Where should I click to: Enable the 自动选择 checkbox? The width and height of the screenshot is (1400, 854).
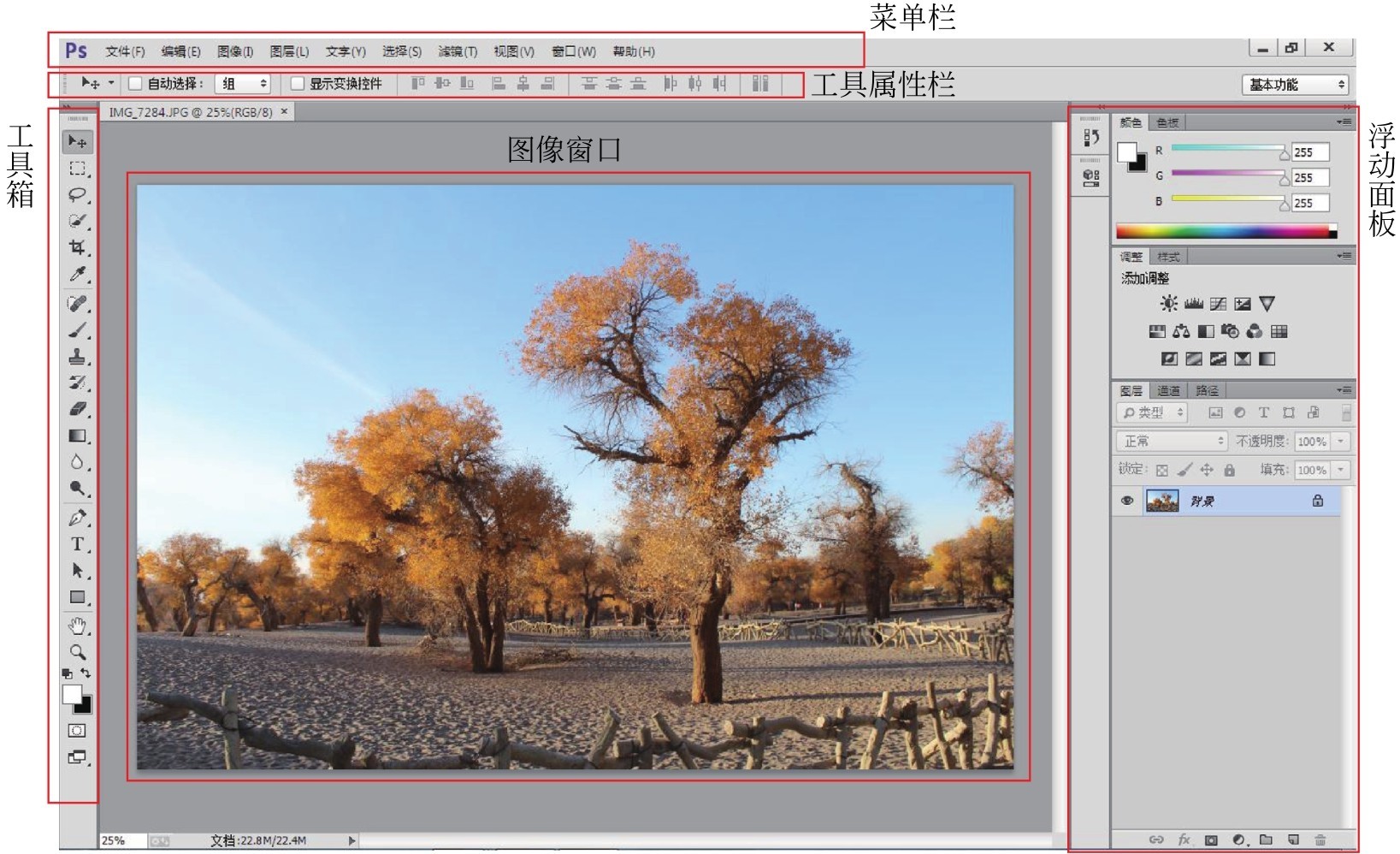coord(135,84)
